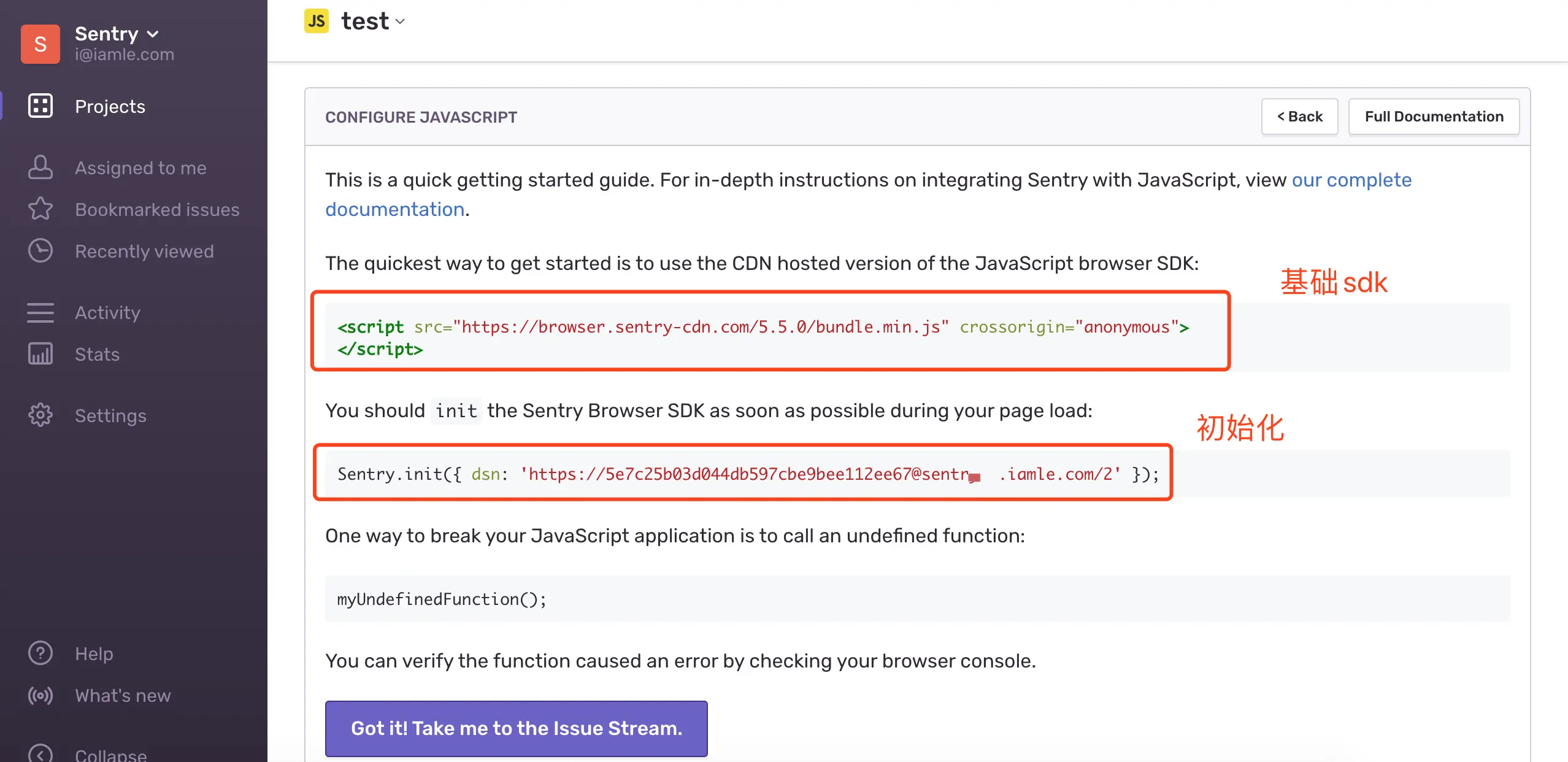This screenshot has height=762, width=1568.
Task: Click the What's new broadcast icon
Action: (x=40, y=695)
